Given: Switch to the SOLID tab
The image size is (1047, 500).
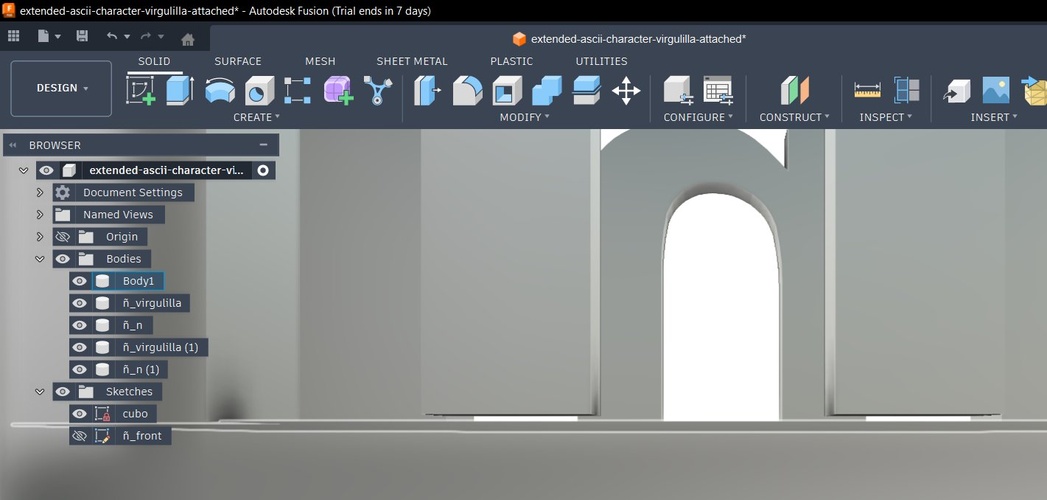Looking at the screenshot, I should [x=154, y=61].
